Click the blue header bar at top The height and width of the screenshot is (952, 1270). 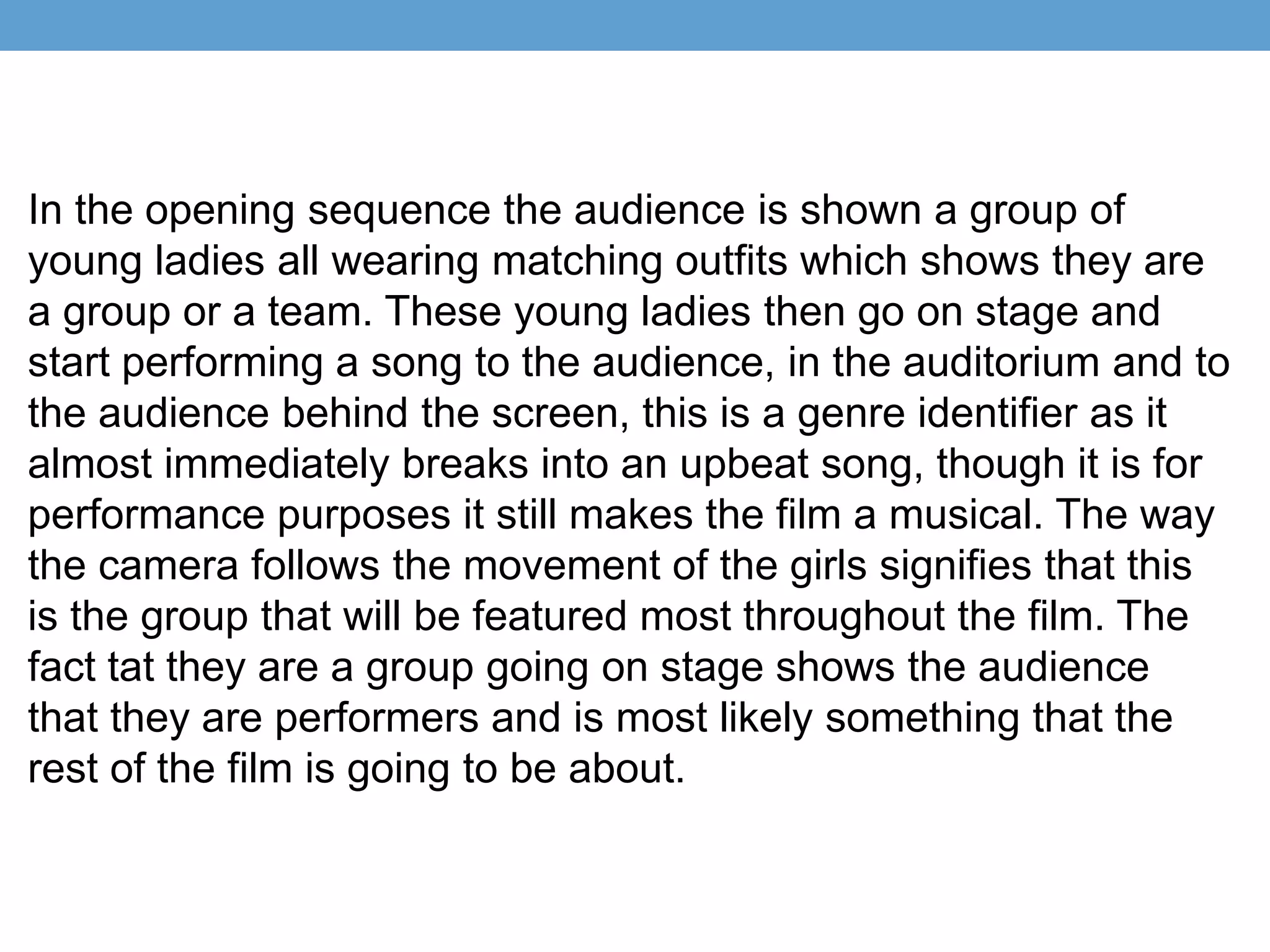tap(635, 25)
